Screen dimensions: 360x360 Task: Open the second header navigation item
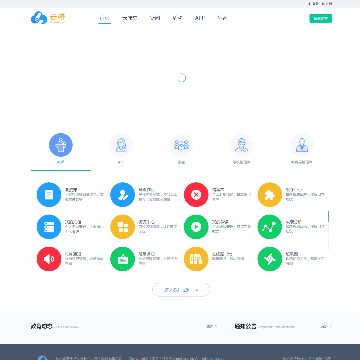[x=129, y=18]
